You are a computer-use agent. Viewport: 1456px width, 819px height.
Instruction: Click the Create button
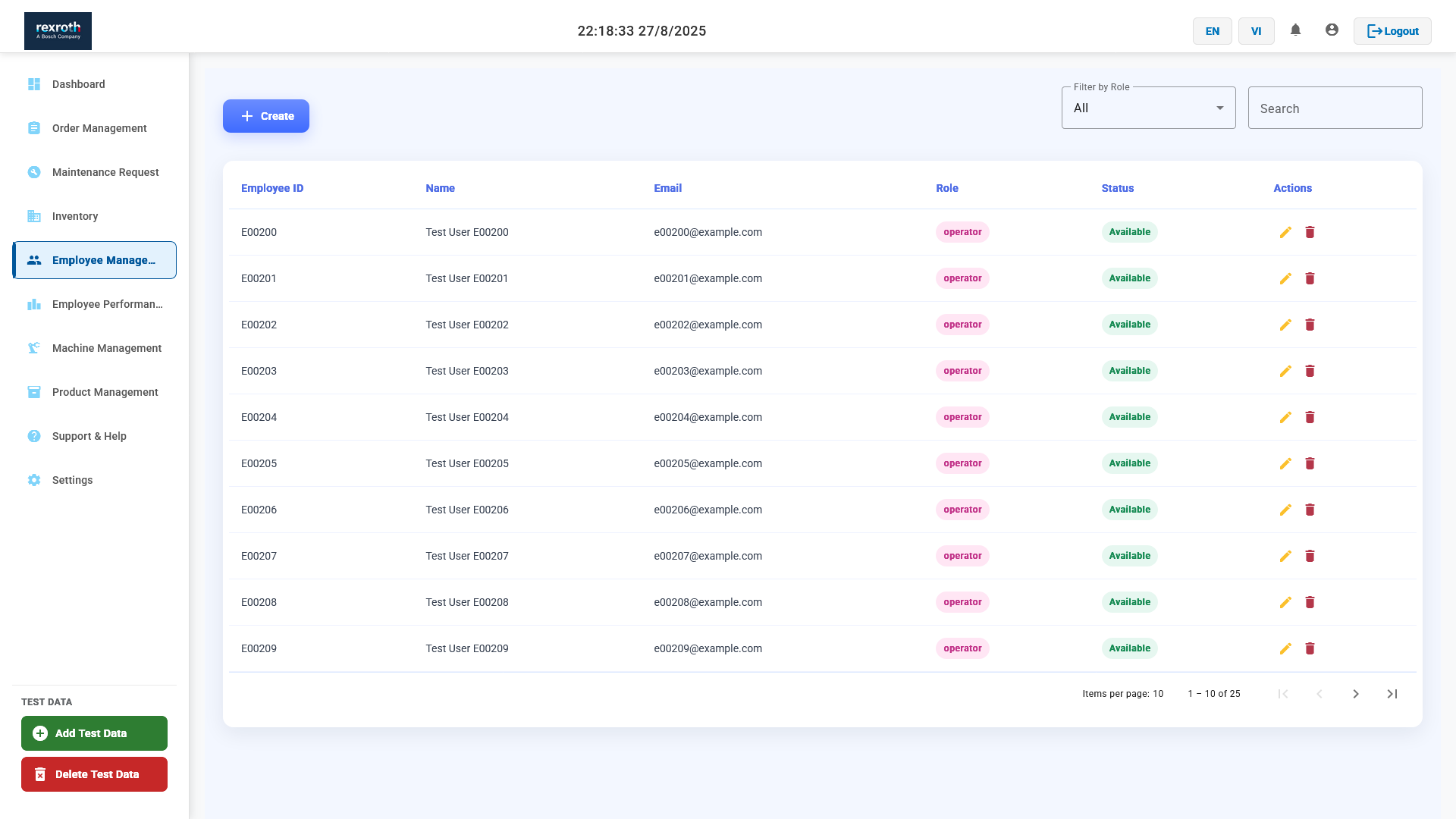pyautogui.click(x=266, y=116)
